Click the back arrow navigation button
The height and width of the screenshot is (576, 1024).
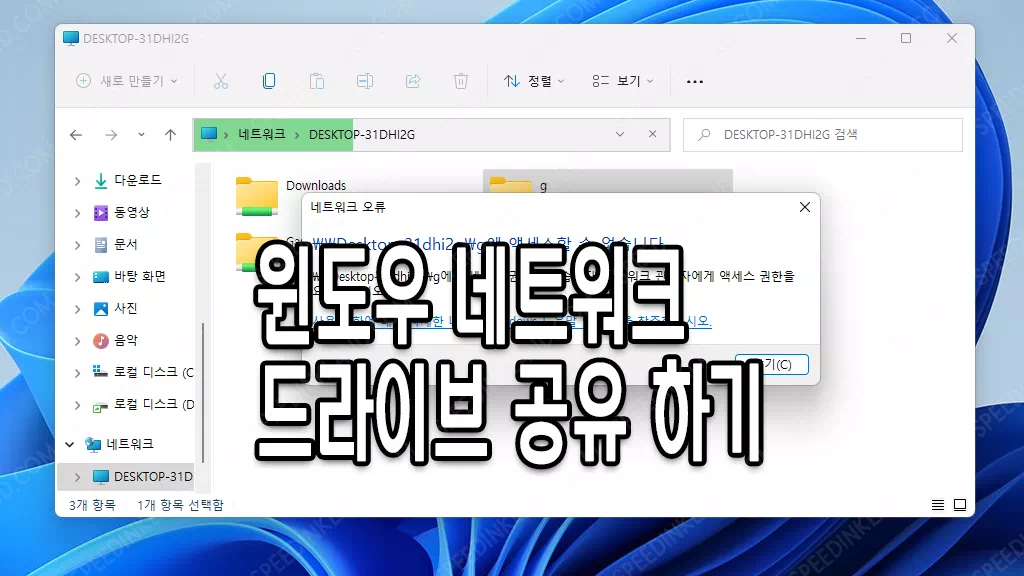point(76,134)
